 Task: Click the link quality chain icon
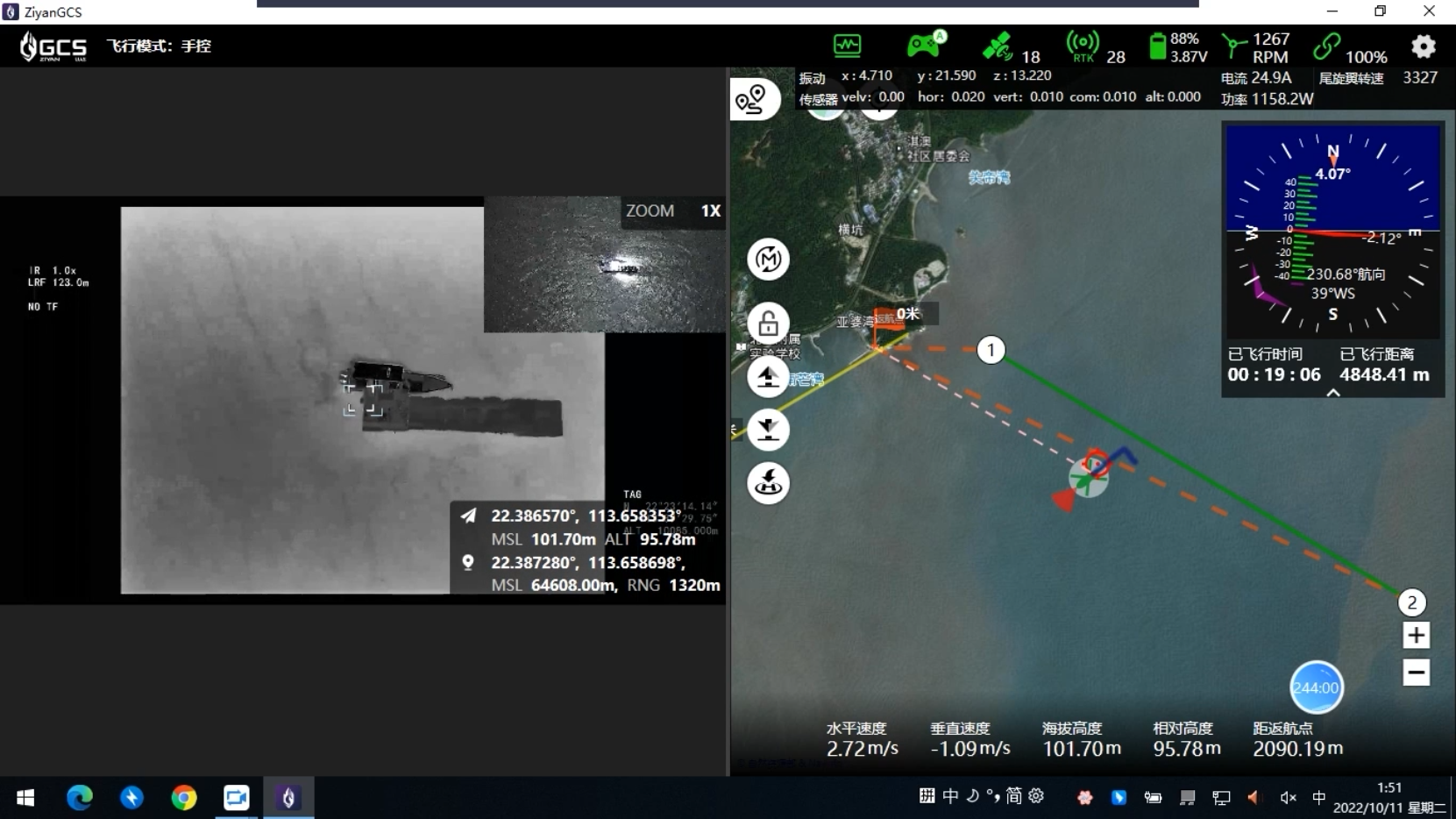point(1327,46)
